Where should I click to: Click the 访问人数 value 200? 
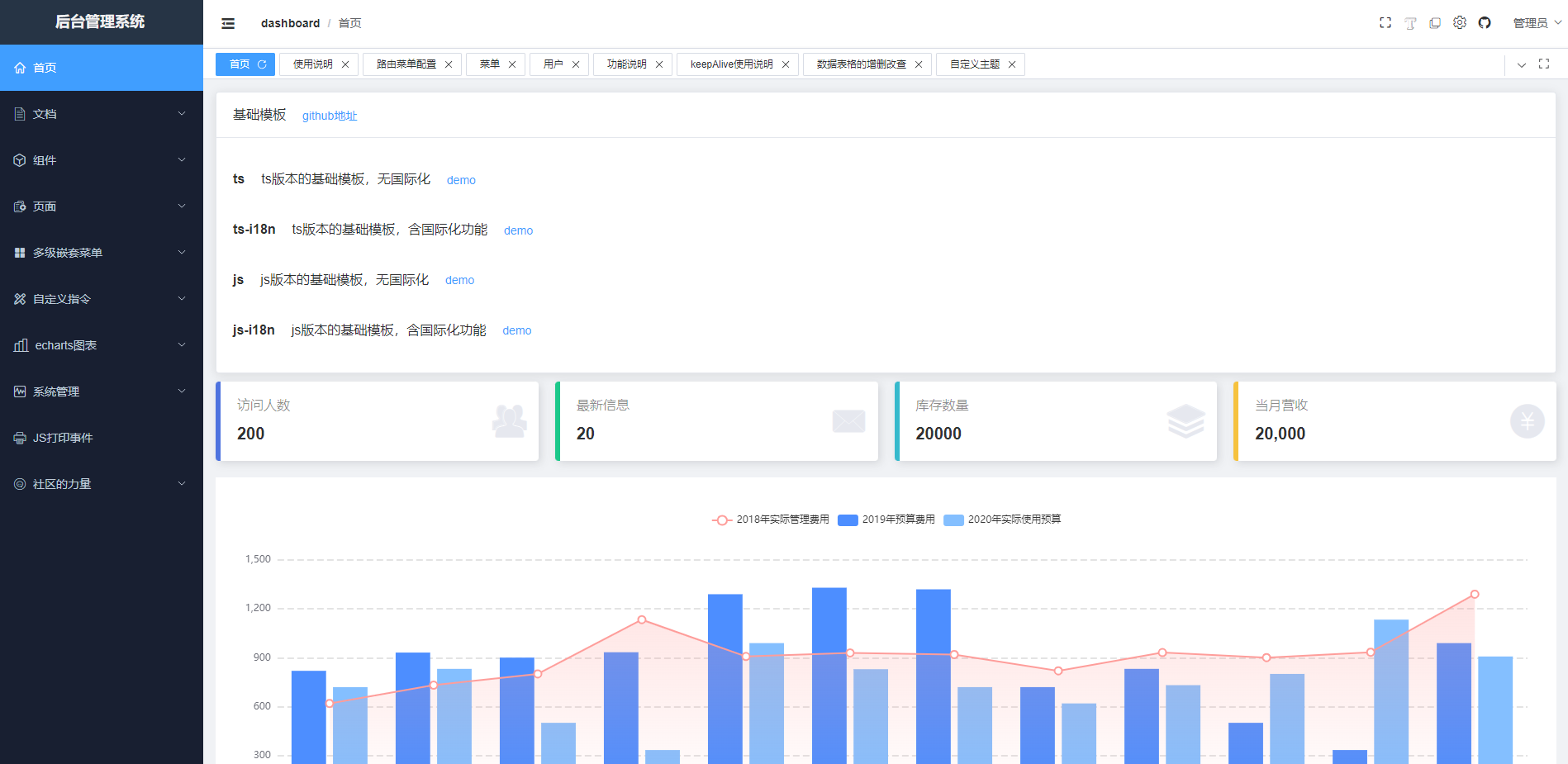(251, 434)
